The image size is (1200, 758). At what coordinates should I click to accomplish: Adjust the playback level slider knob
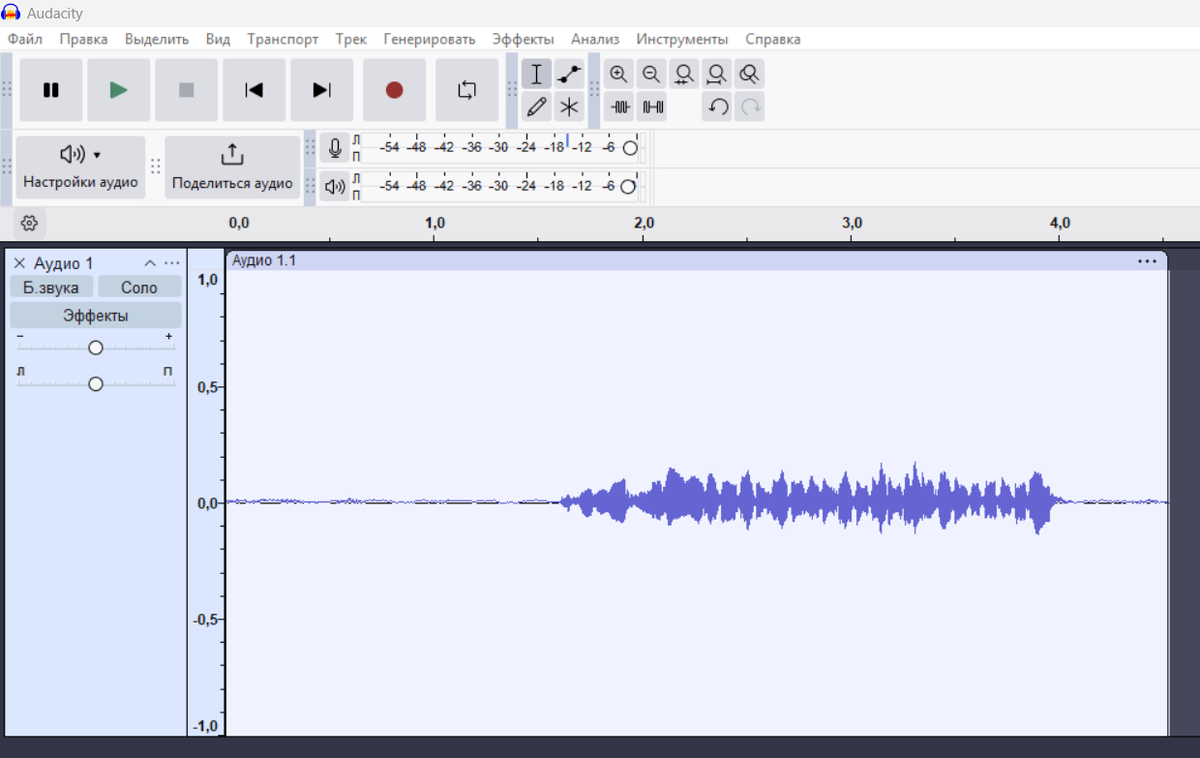pyautogui.click(x=628, y=187)
